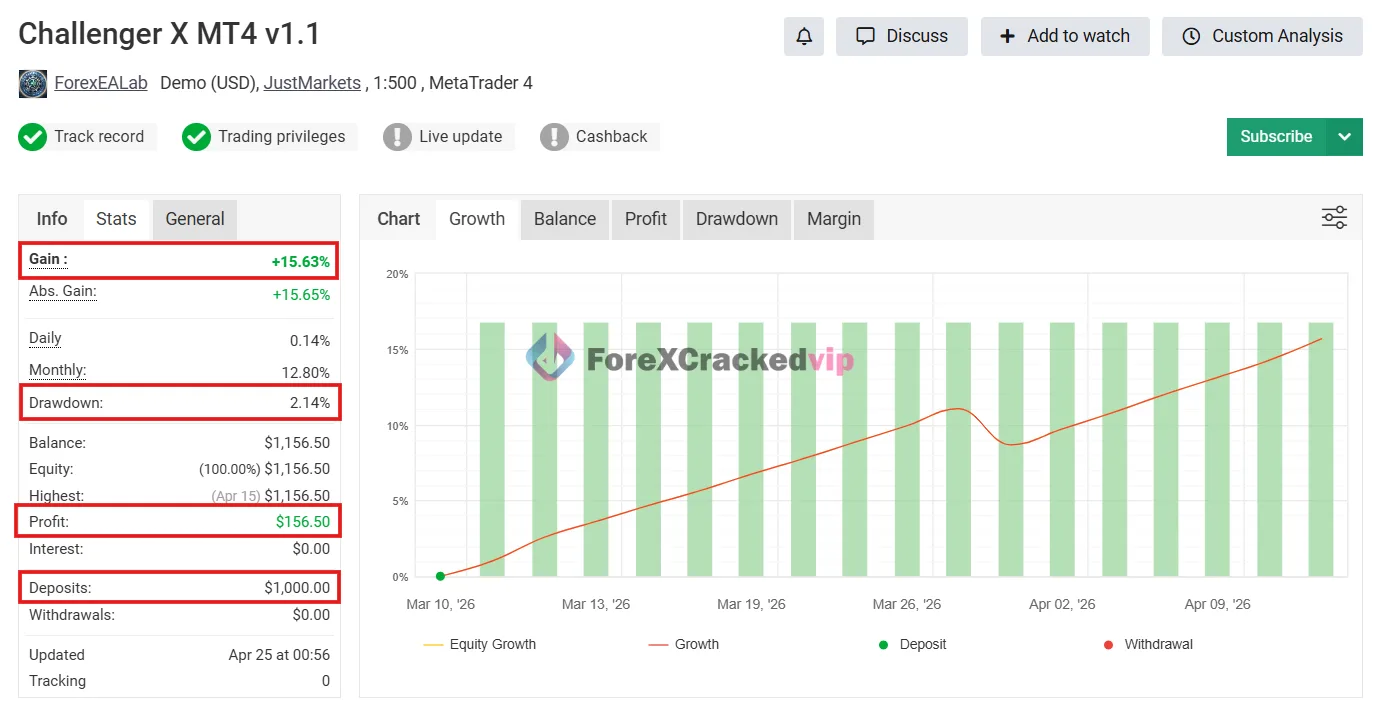Click the Deposits $1,000.00 value
Image resolution: width=1380 pixels, height=717 pixels.
(x=297, y=588)
